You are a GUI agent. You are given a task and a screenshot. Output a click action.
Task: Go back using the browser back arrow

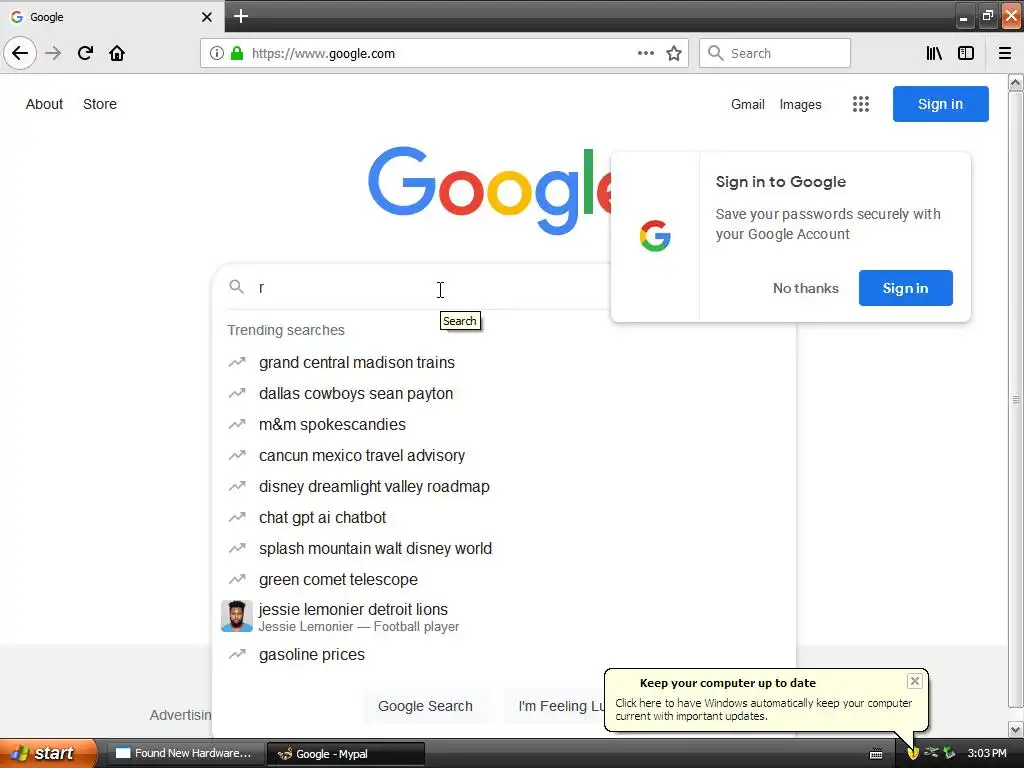click(20, 53)
